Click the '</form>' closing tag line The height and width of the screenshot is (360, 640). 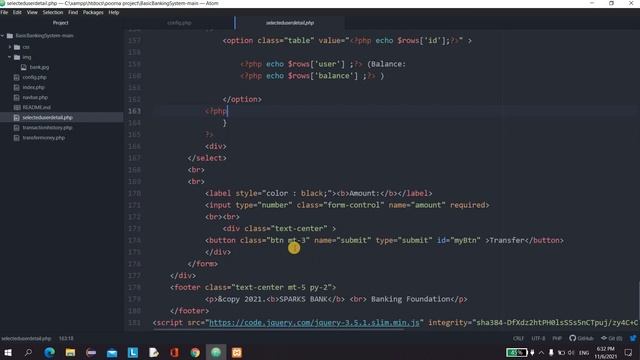point(202,264)
